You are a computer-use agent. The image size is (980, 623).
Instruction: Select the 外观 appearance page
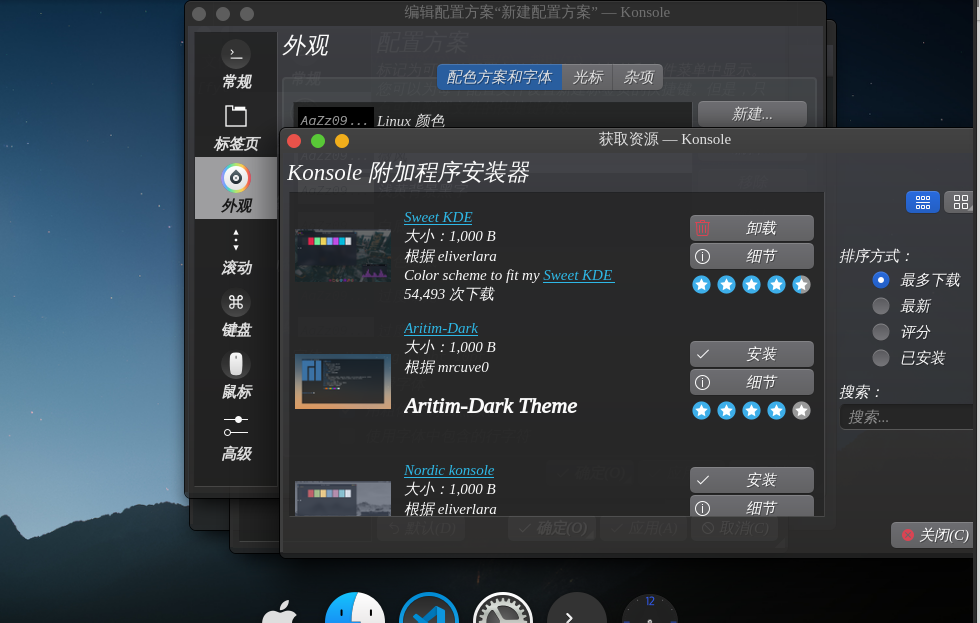(236, 188)
